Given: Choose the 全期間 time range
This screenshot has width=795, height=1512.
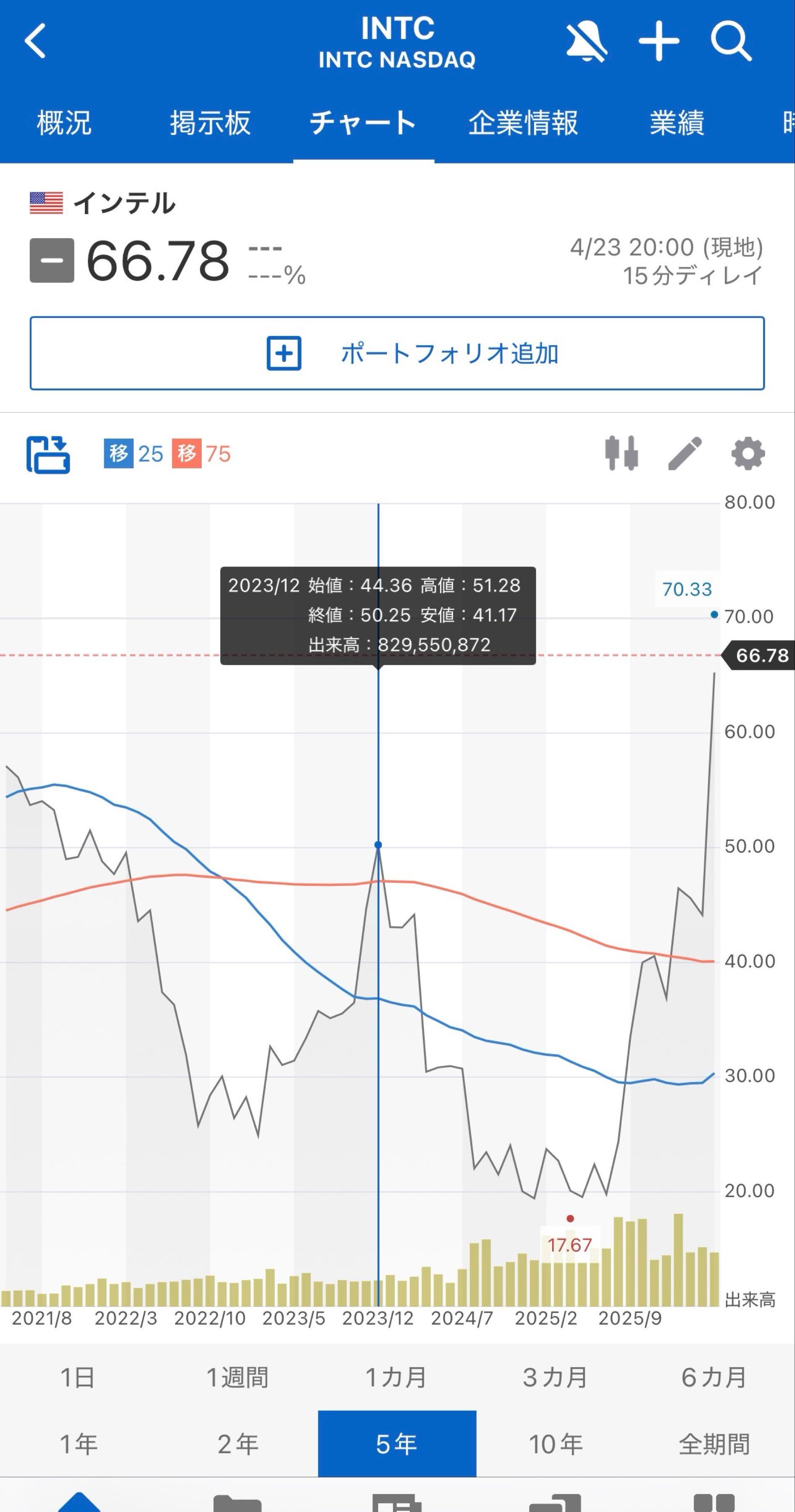Looking at the screenshot, I should point(714,1443).
